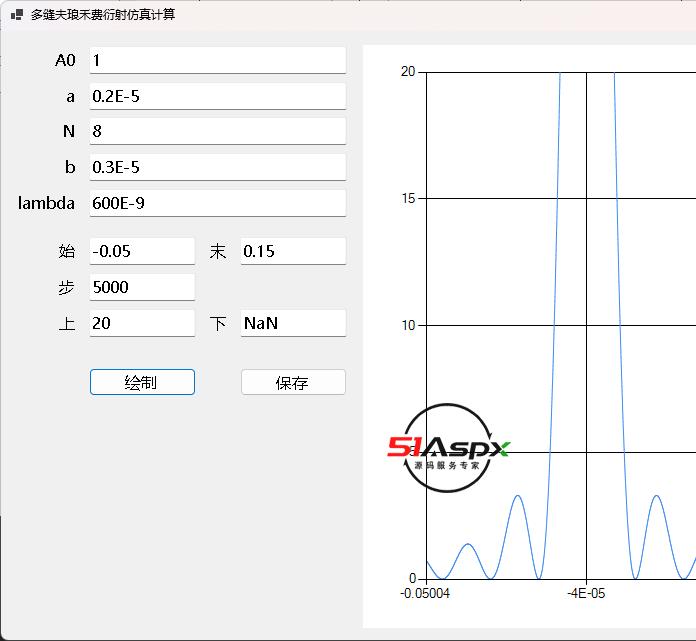Image resolution: width=696 pixels, height=641 pixels.
Task: Click the A0 label
Action: click(65, 60)
